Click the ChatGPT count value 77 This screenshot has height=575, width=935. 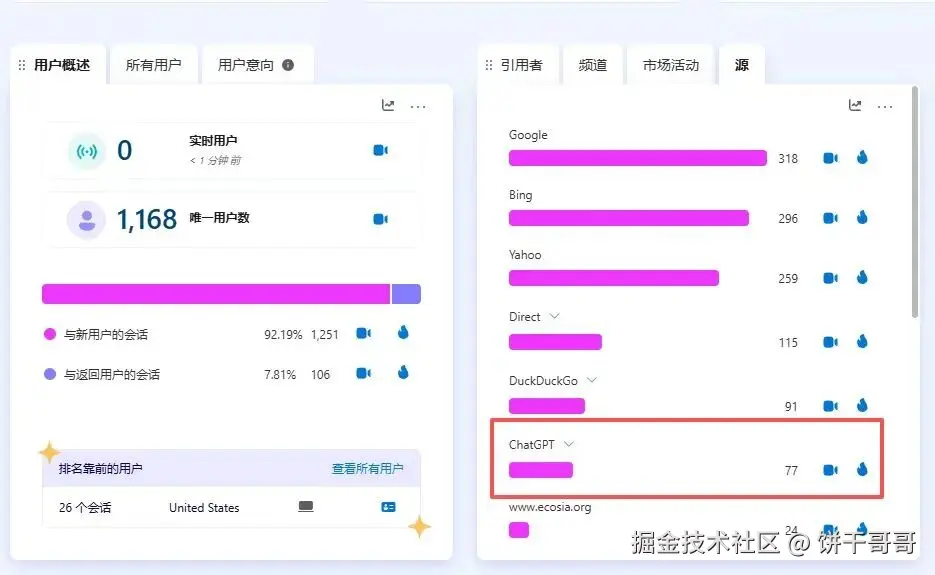(791, 471)
